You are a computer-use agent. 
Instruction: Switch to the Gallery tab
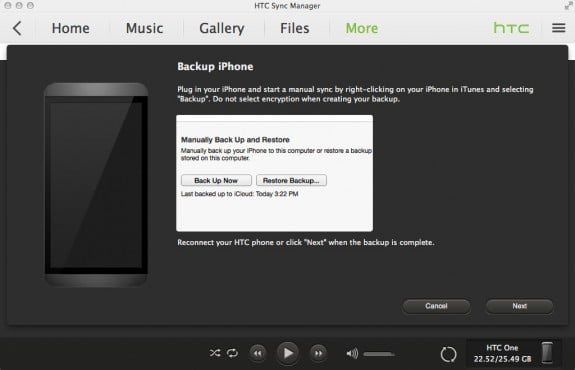[x=222, y=29]
